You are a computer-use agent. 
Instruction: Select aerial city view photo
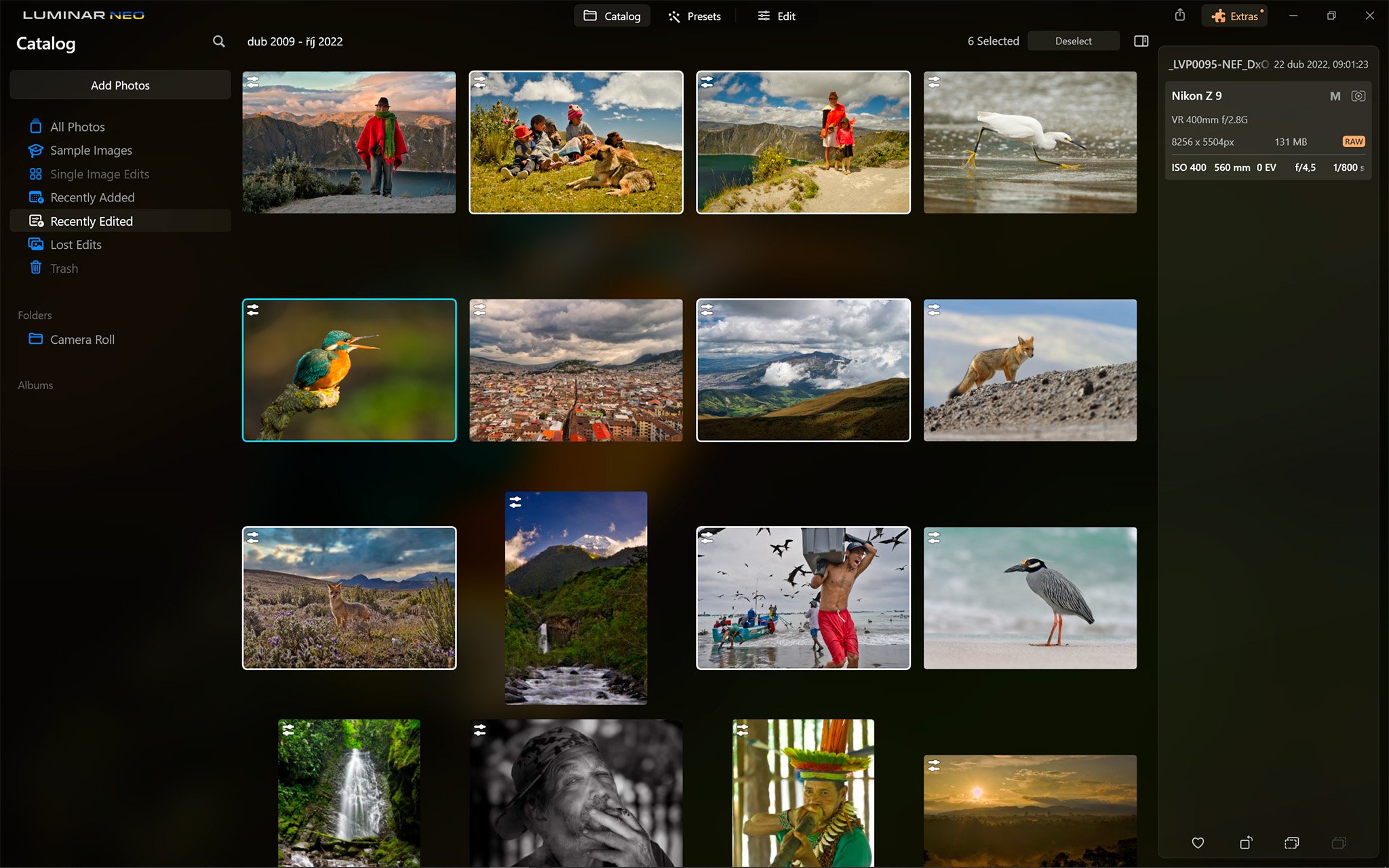coord(576,370)
